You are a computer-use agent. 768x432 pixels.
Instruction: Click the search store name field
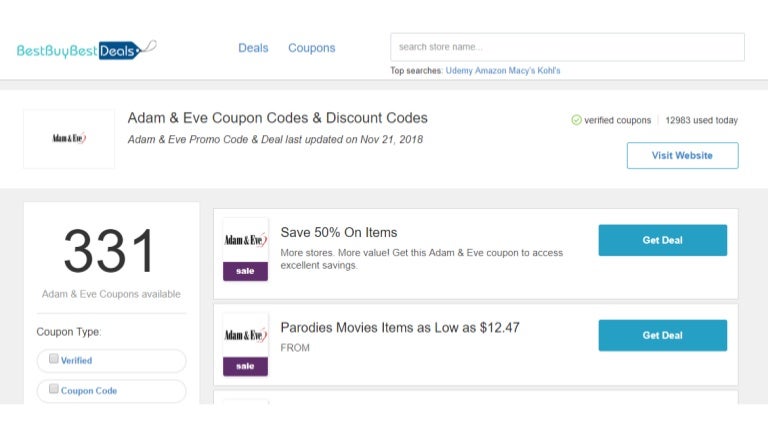pyautogui.click(x=567, y=47)
